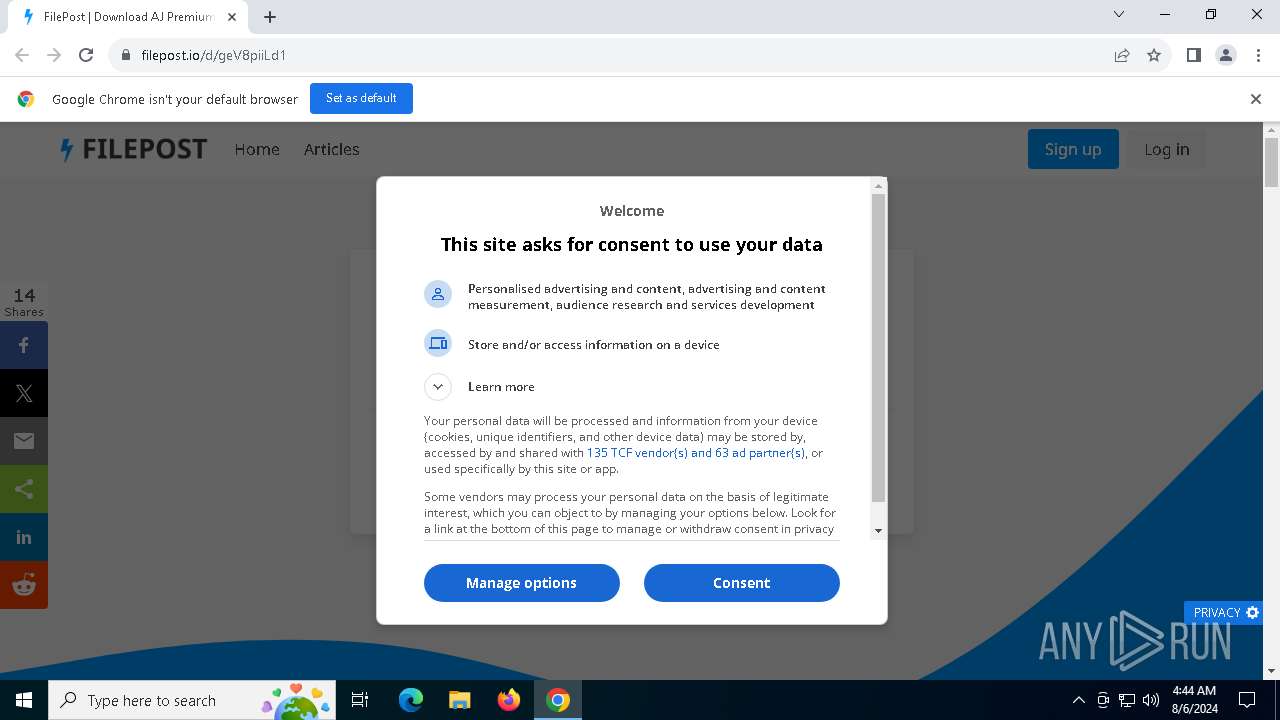Open the volume control in system tray

(1150, 700)
